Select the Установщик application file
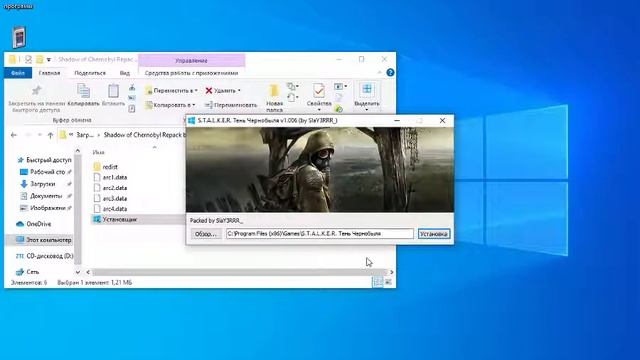640x360 pixels. pos(138,219)
